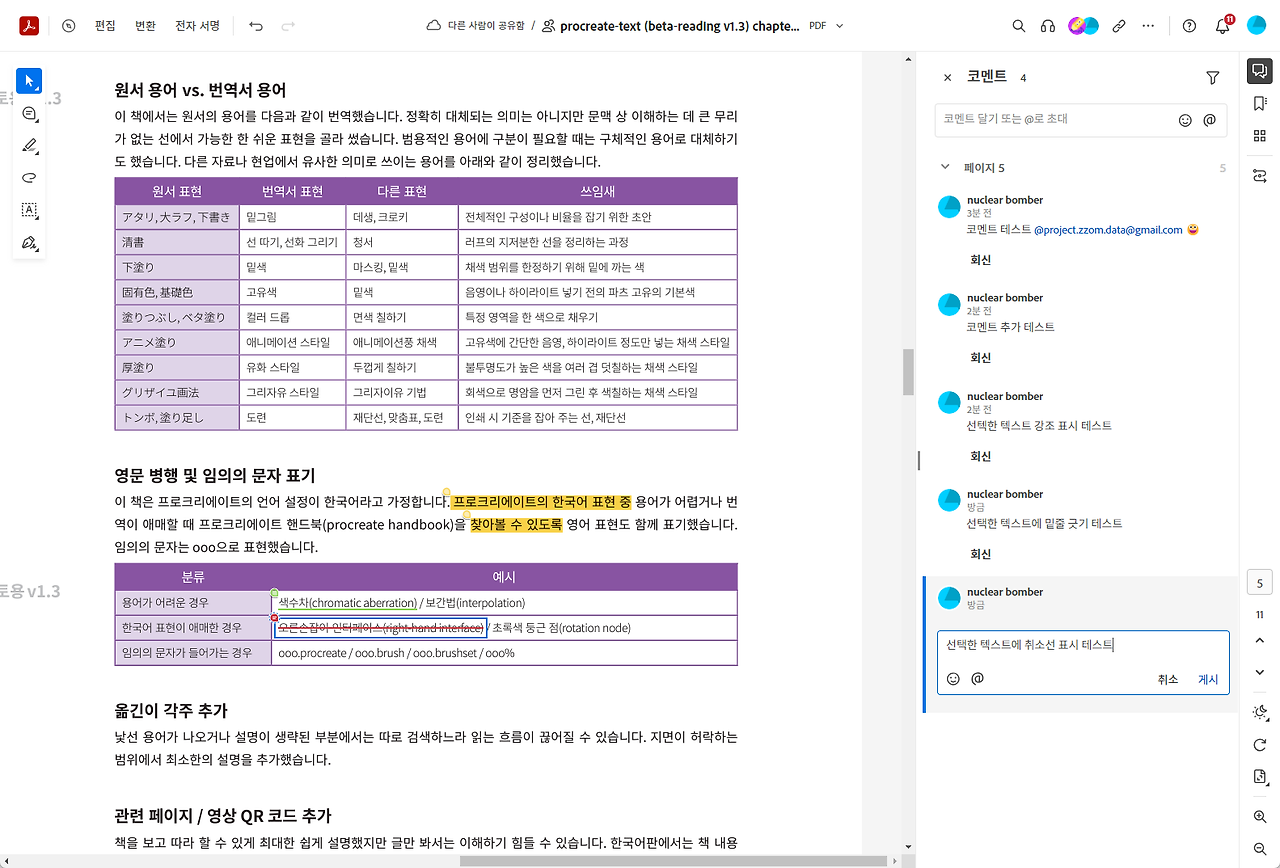Open the document search magnifier
Screen dimensions: 1280x868
coord(1018,26)
